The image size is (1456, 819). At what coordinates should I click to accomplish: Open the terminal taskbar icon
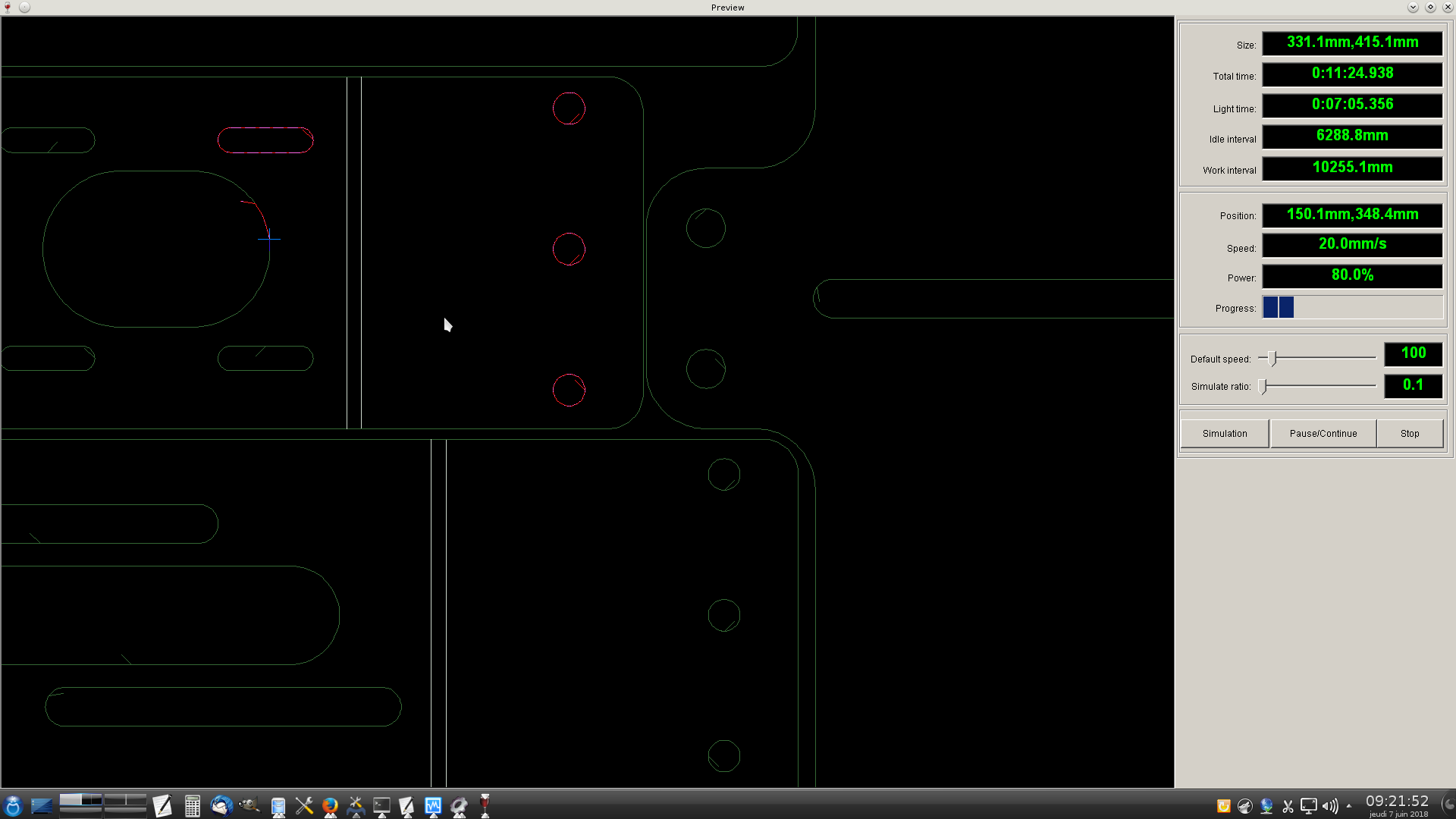coord(381,805)
